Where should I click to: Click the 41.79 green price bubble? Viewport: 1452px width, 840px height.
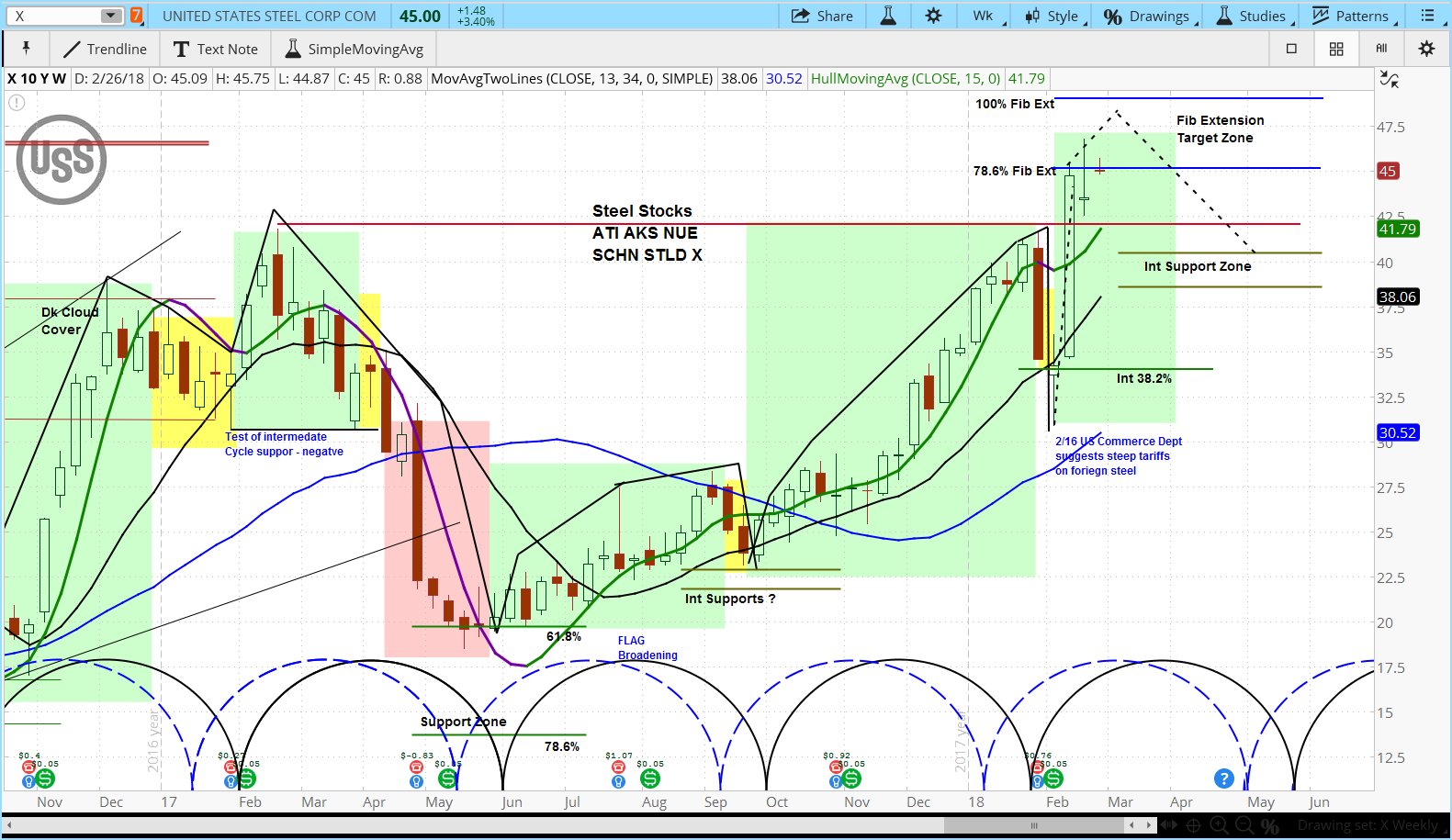click(x=1397, y=229)
